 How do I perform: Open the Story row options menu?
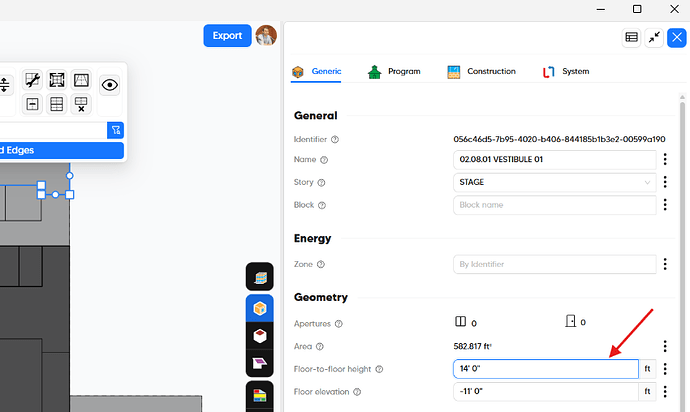click(665, 182)
